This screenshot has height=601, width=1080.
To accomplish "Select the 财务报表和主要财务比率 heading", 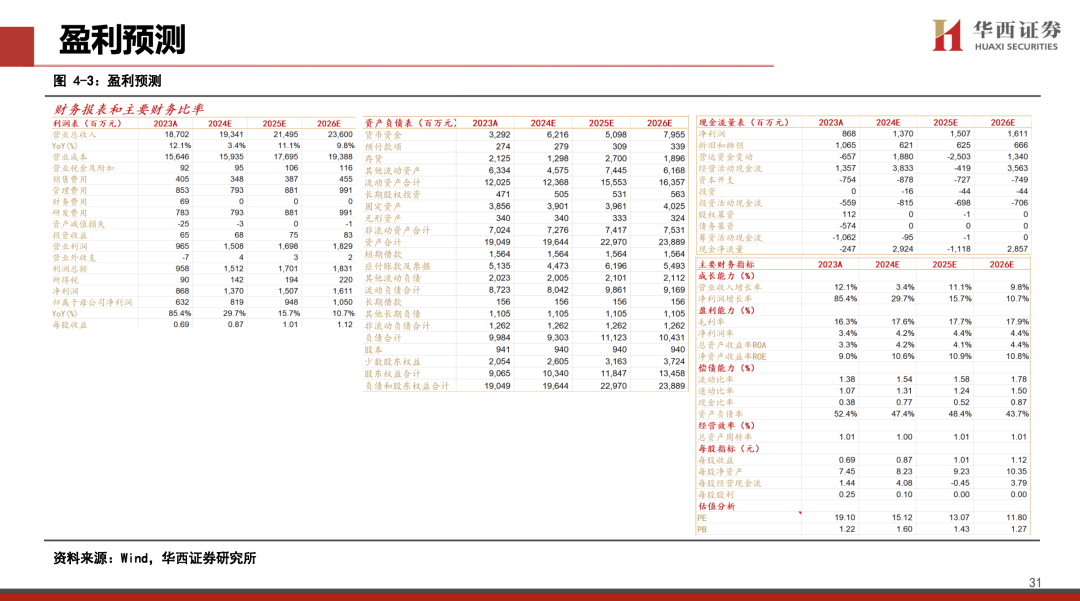I will [128, 109].
